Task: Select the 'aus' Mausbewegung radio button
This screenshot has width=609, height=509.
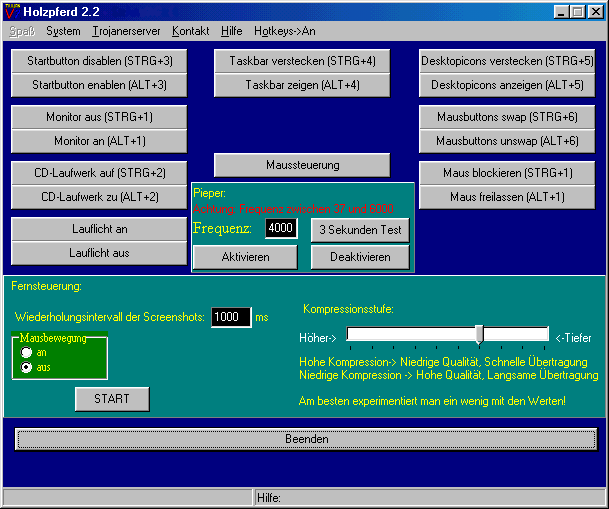Action: click(26, 368)
